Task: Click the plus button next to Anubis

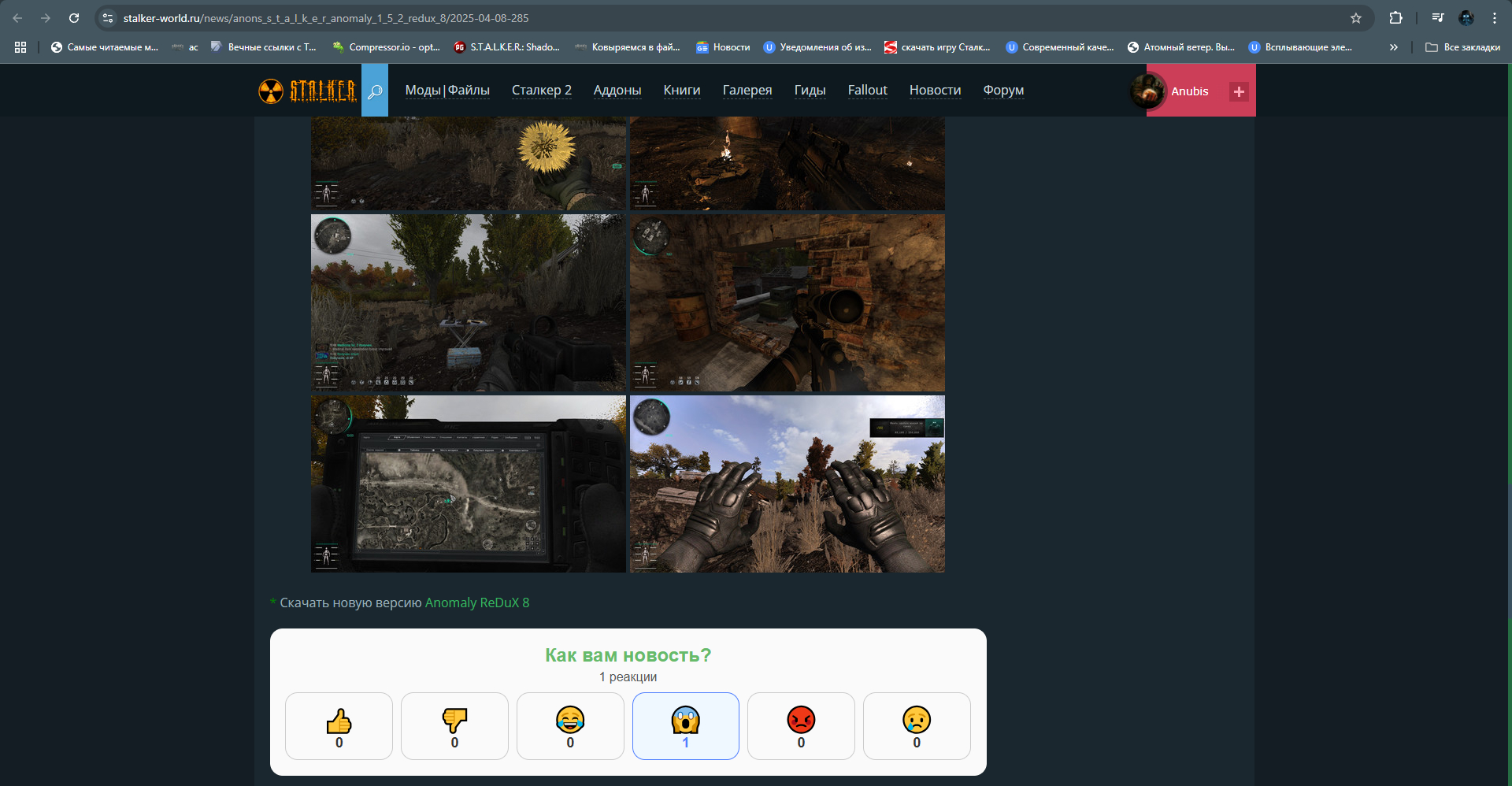Action: tap(1239, 91)
